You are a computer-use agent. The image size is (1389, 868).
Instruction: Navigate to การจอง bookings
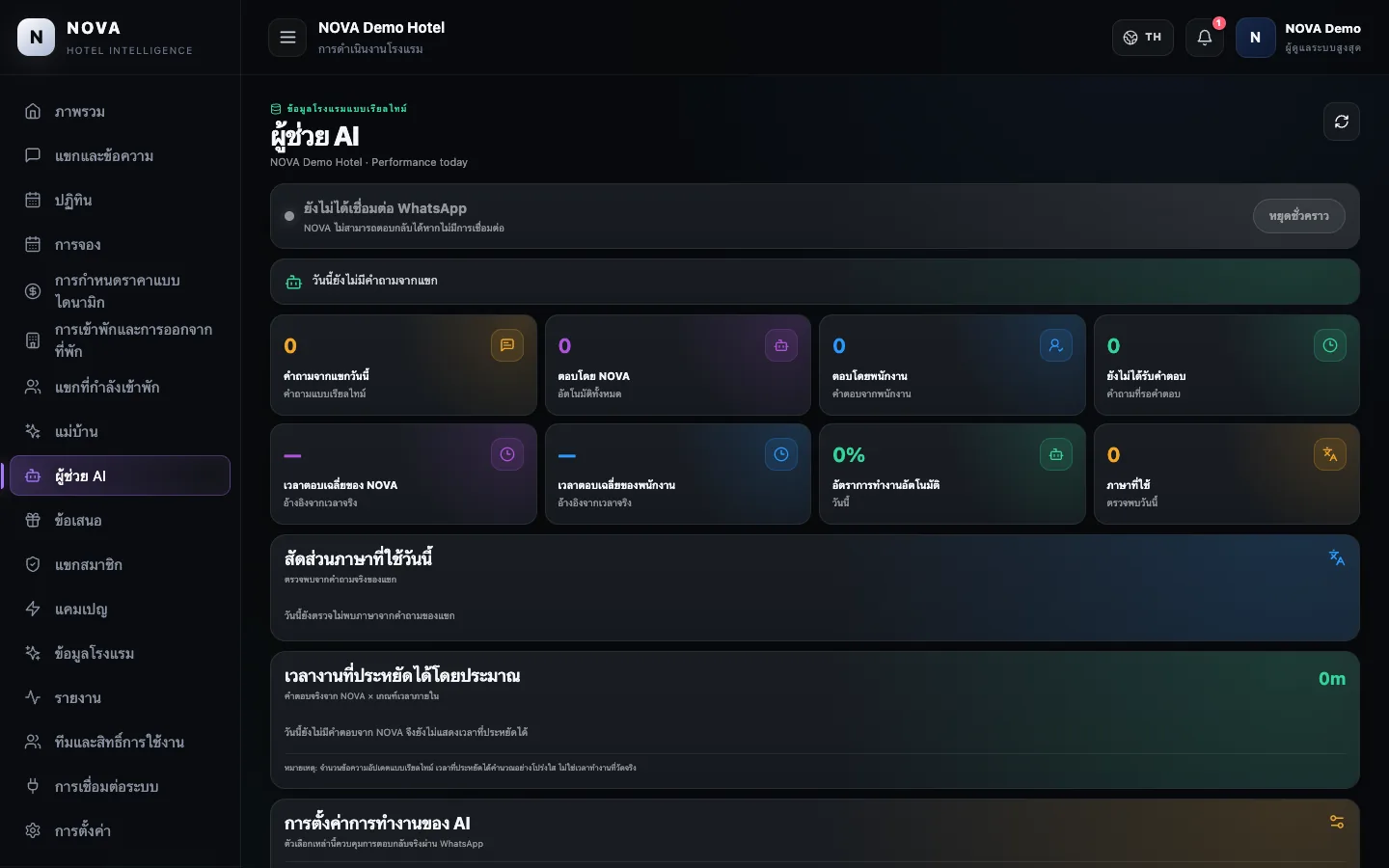click(x=120, y=245)
